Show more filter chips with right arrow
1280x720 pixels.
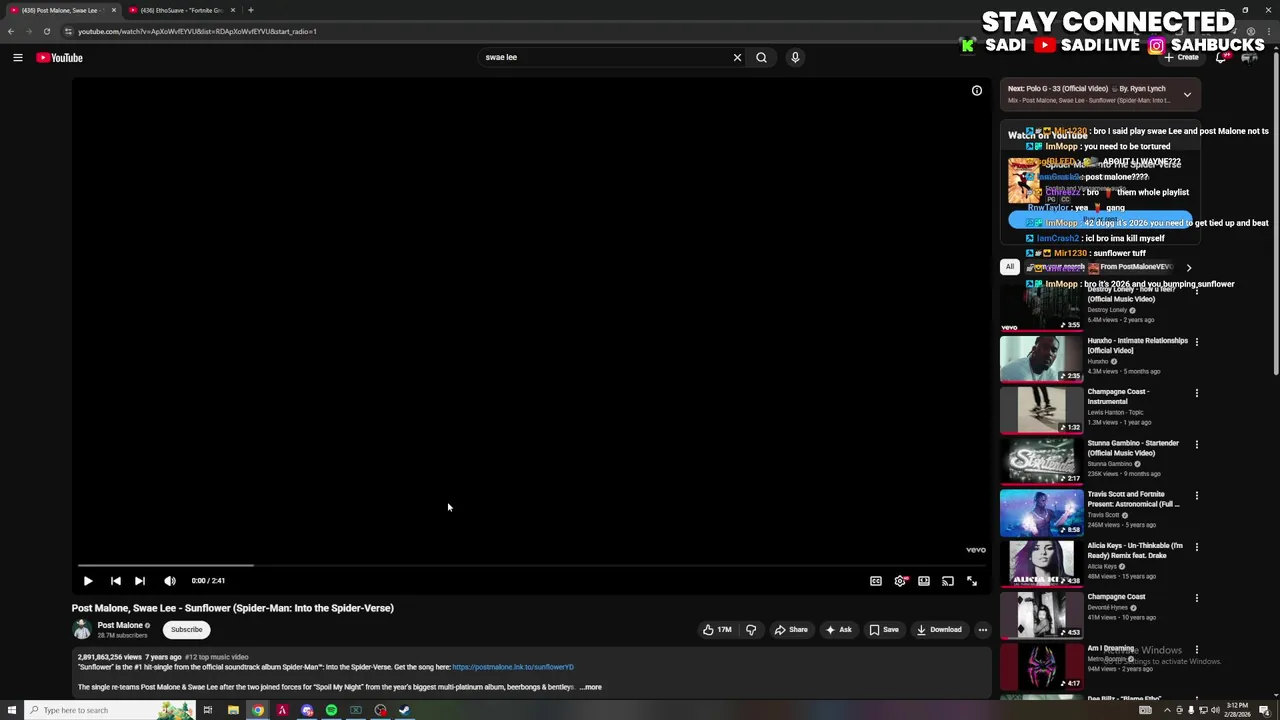point(1188,268)
